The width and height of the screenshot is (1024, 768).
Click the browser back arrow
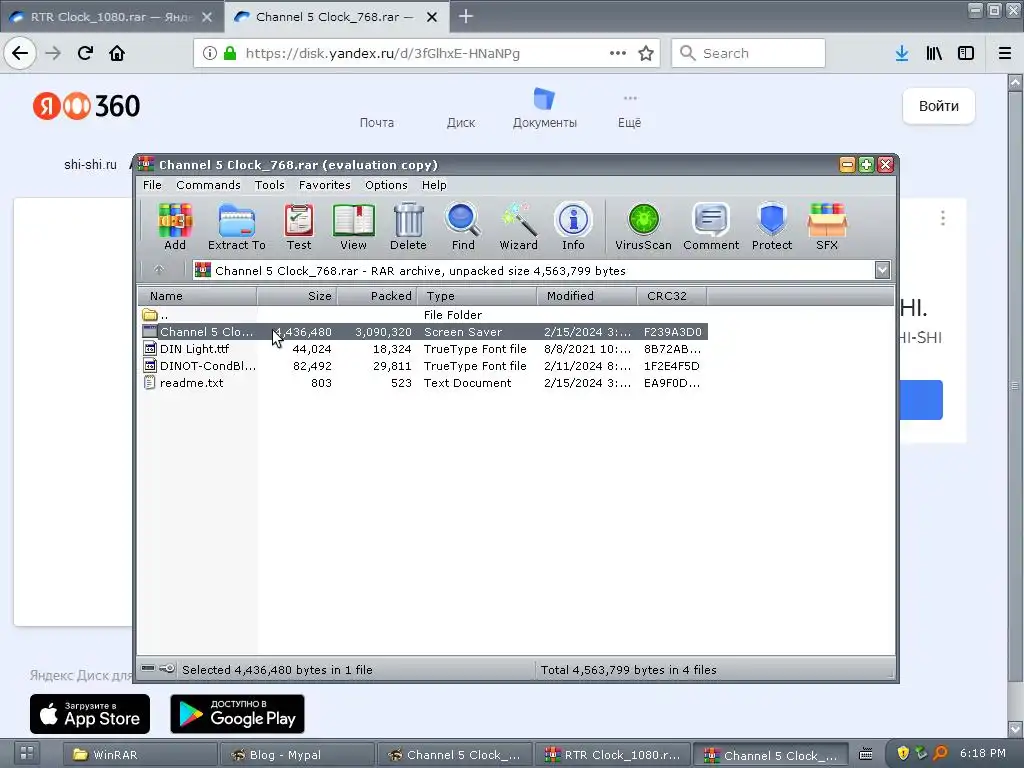(x=20, y=53)
